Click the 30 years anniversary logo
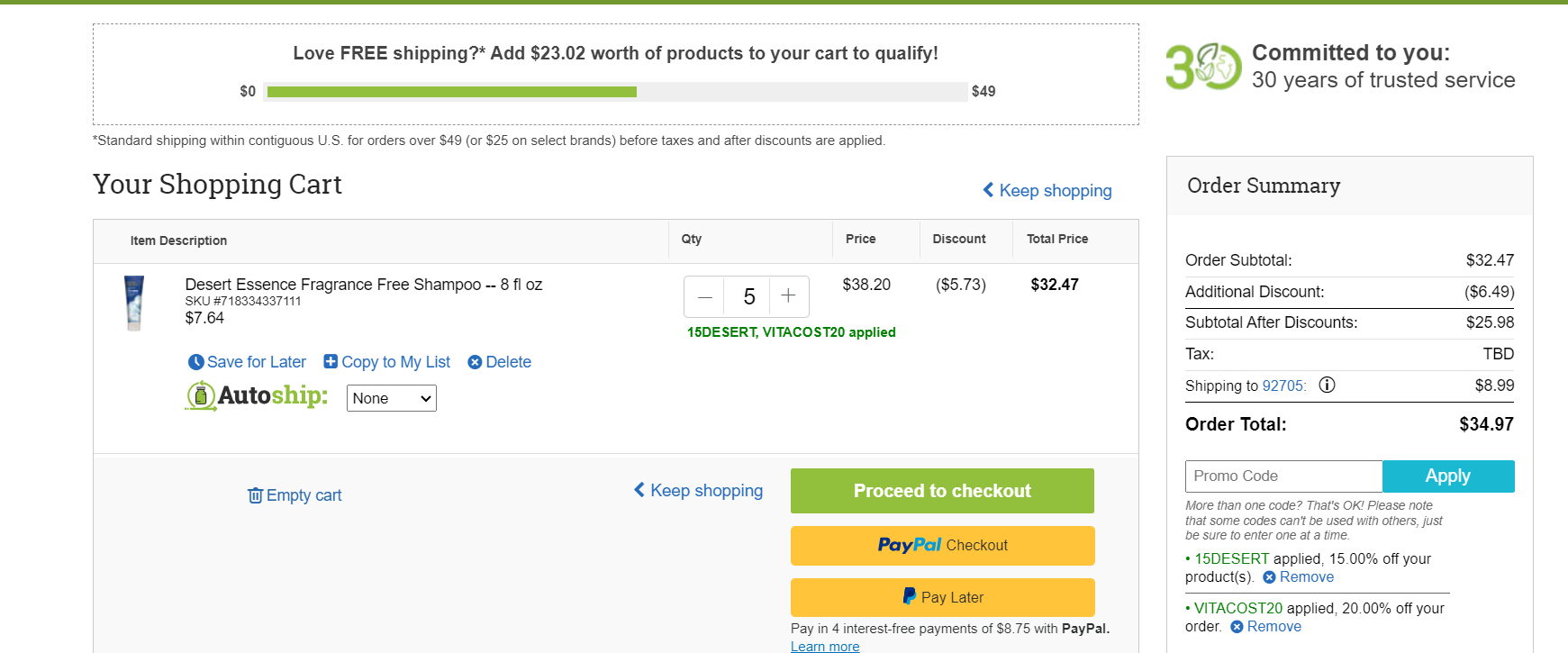The image size is (1568, 653). click(x=1204, y=67)
